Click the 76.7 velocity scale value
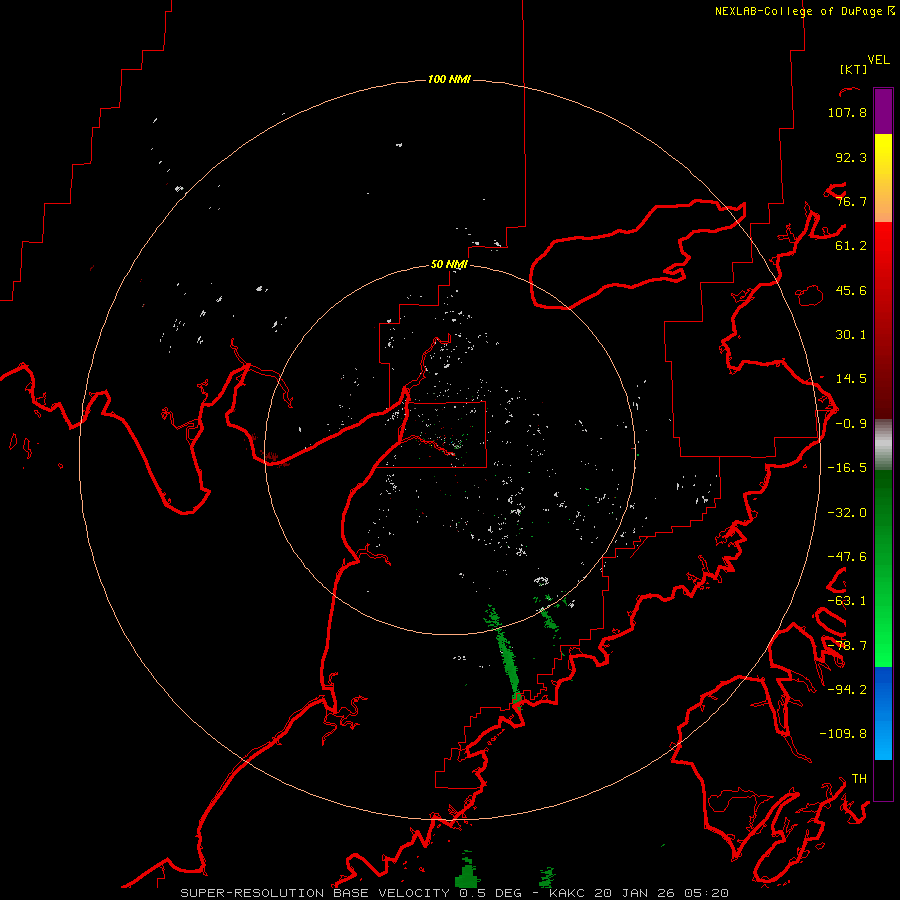 [851, 201]
